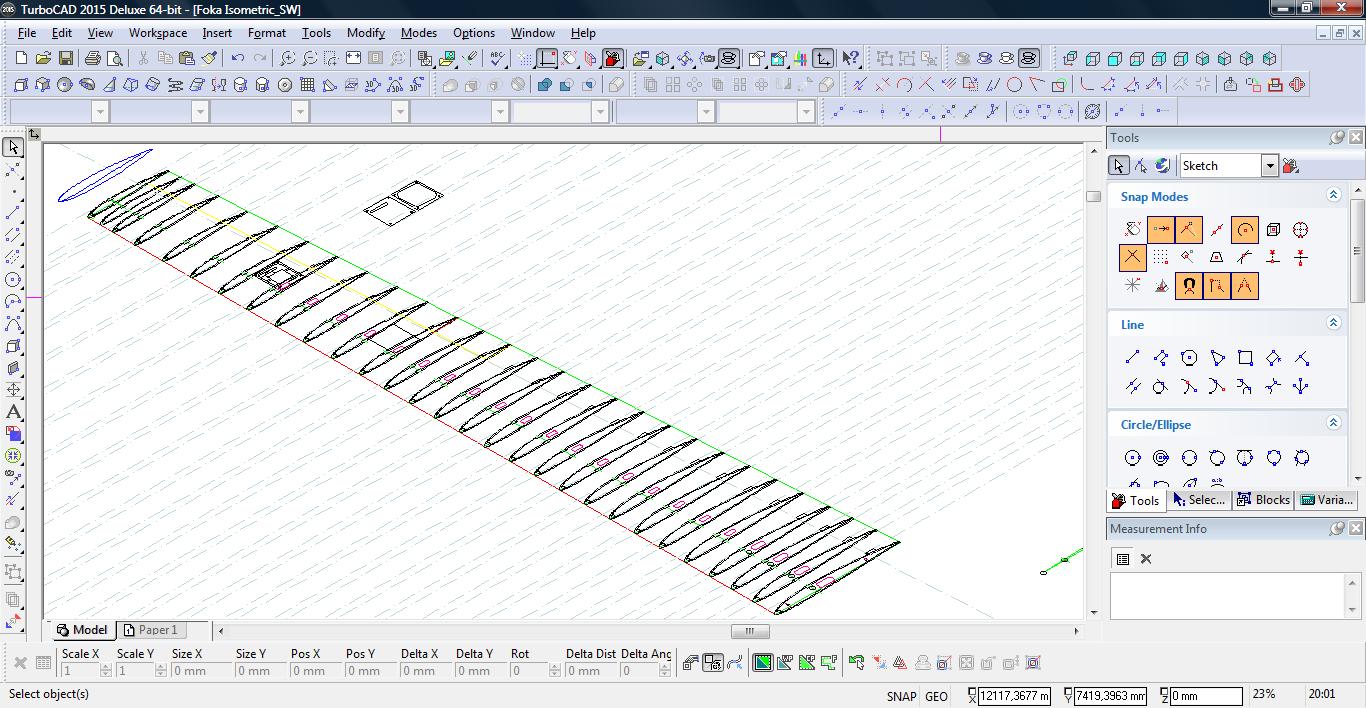Click the Print icon in toolbar
Screen dimensions: 1366x708
coord(93,59)
